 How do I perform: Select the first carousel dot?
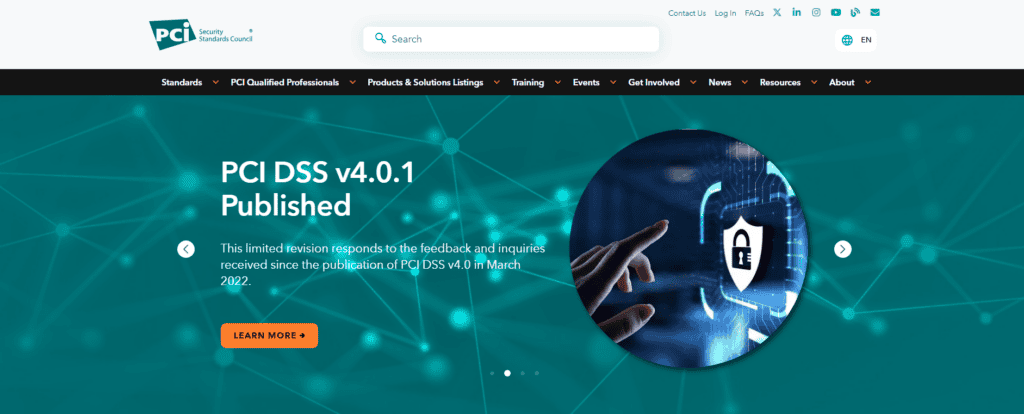492,374
